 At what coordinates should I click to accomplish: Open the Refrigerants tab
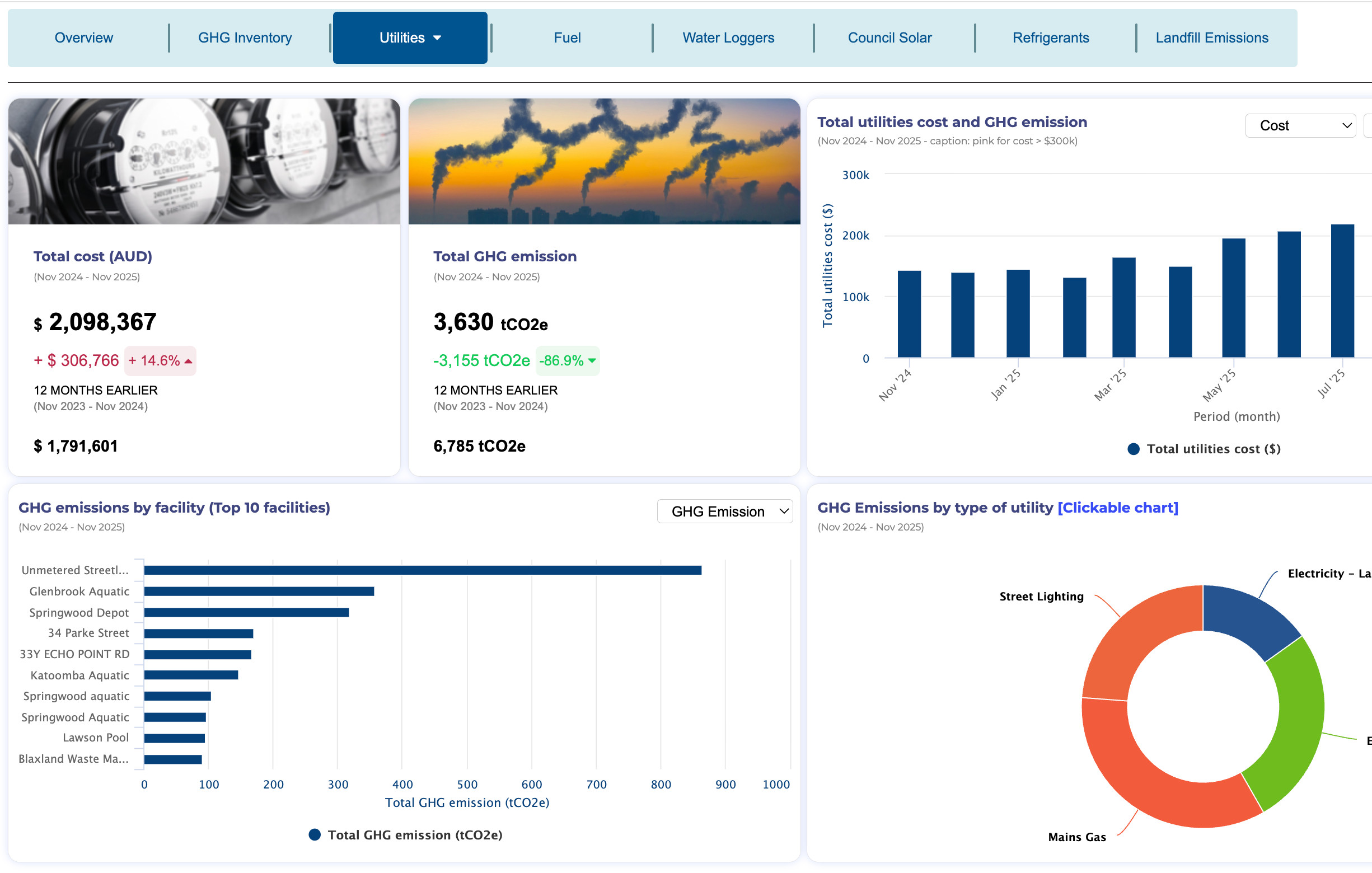pyautogui.click(x=1050, y=37)
